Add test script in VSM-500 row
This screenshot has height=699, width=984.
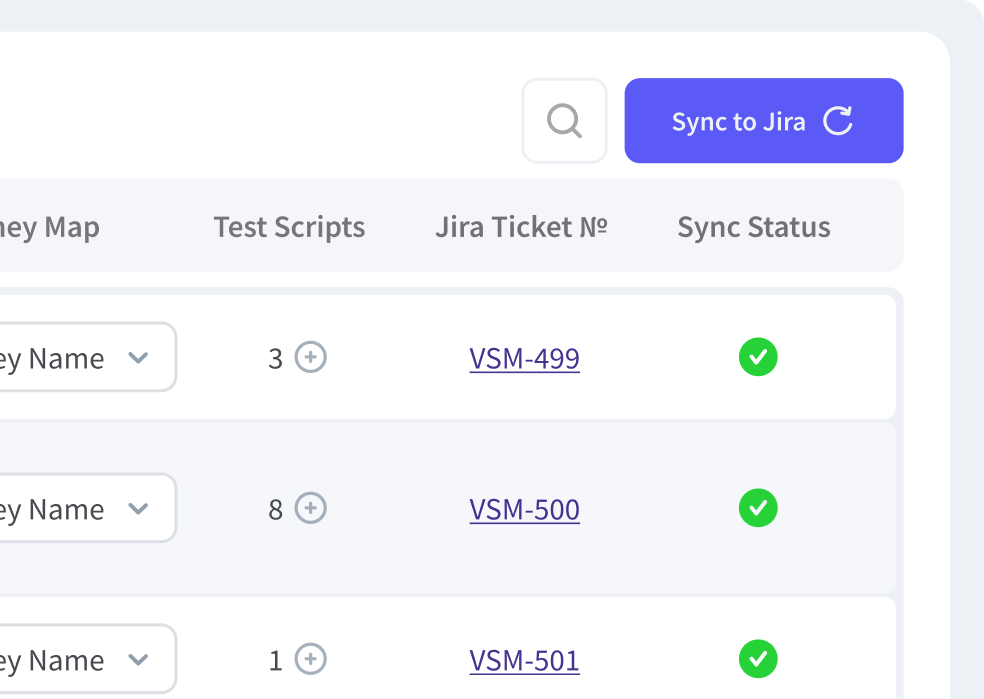pyautogui.click(x=311, y=508)
